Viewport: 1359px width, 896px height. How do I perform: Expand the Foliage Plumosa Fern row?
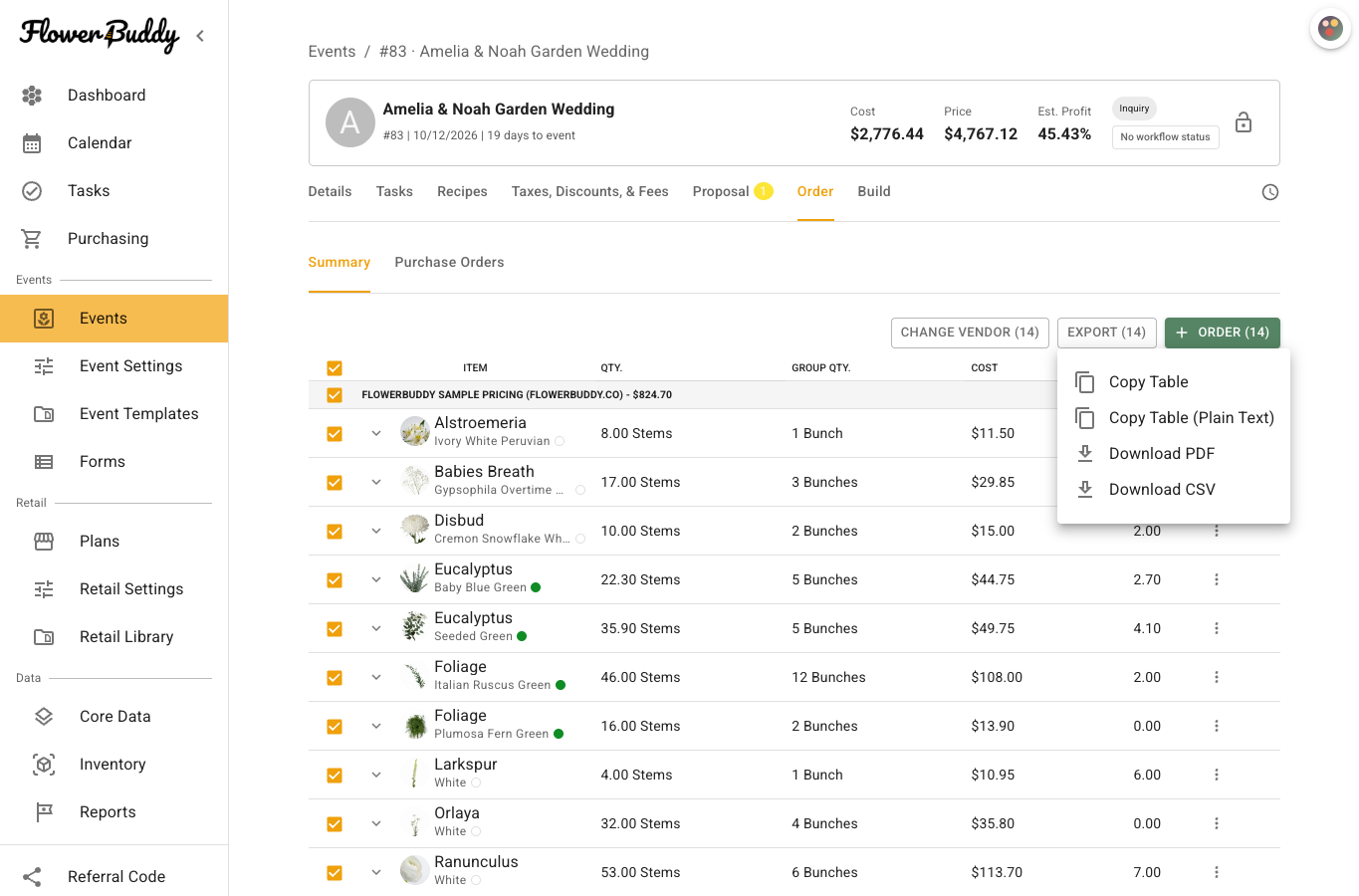pyautogui.click(x=376, y=726)
